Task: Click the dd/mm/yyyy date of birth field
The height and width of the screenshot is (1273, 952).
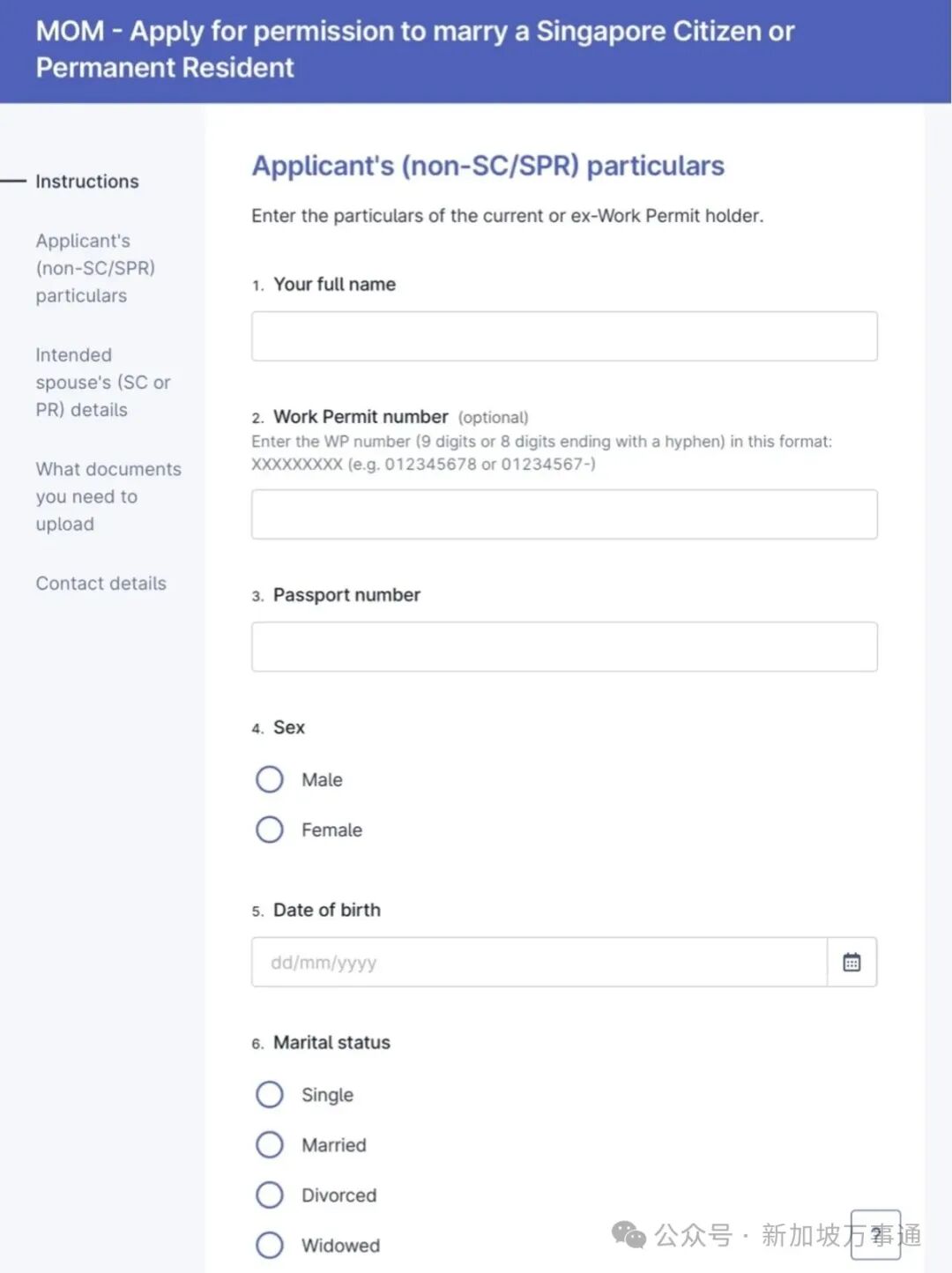Action: click(x=539, y=962)
